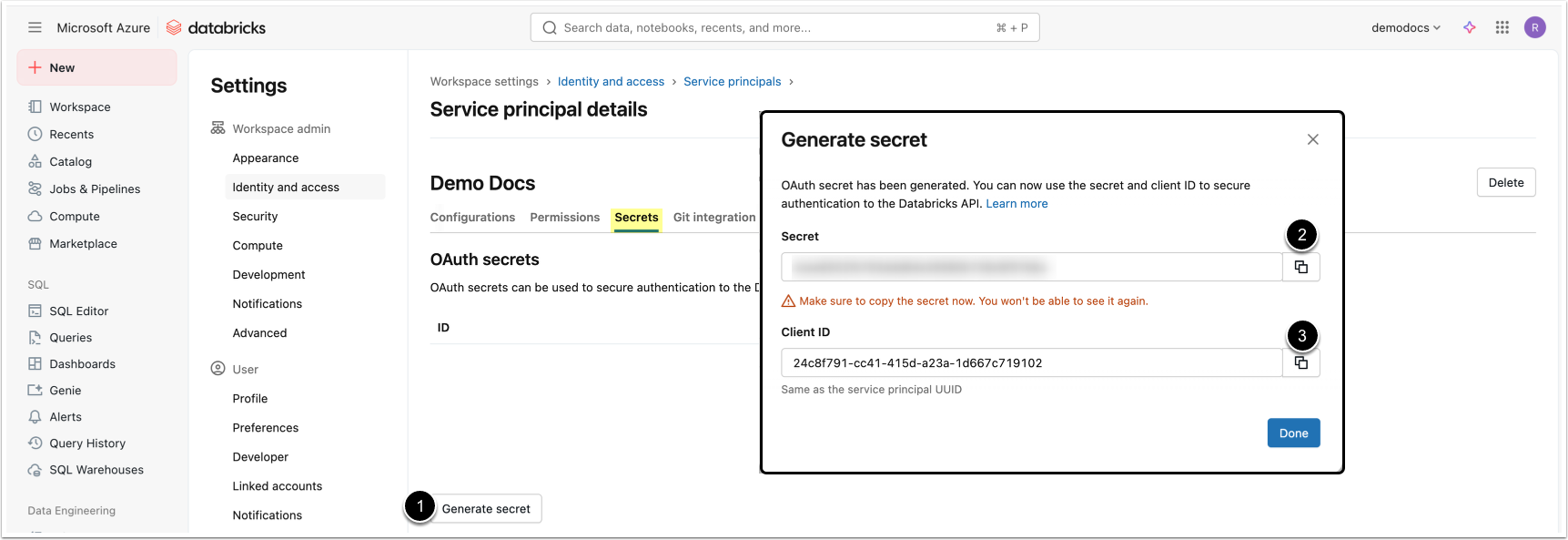Follow the Learn more link
Screen dimensions: 1568x540
[x=1017, y=204]
